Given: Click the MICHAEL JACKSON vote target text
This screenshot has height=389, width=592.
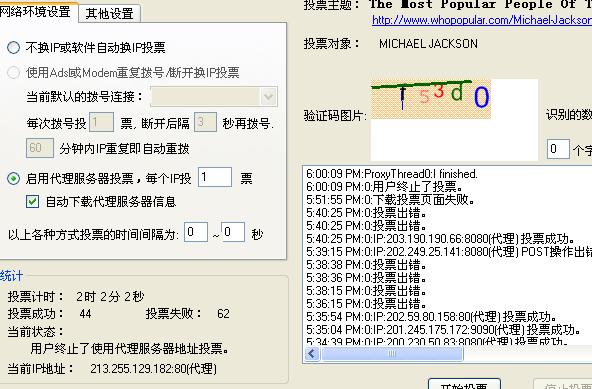Looking at the screenshot, I should 428,44.
